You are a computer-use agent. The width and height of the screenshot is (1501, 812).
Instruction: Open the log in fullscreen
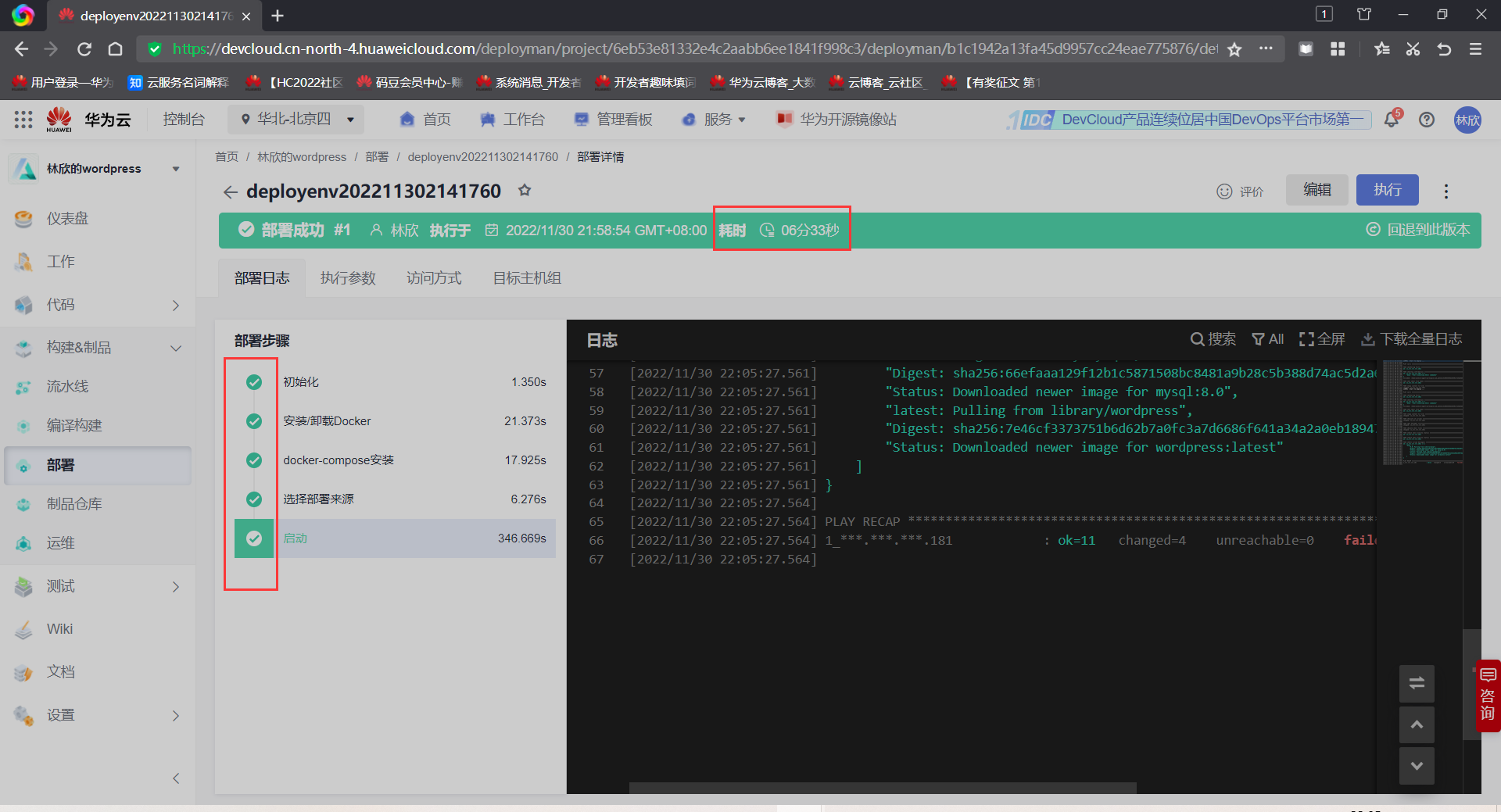[x=1322, y=339]
